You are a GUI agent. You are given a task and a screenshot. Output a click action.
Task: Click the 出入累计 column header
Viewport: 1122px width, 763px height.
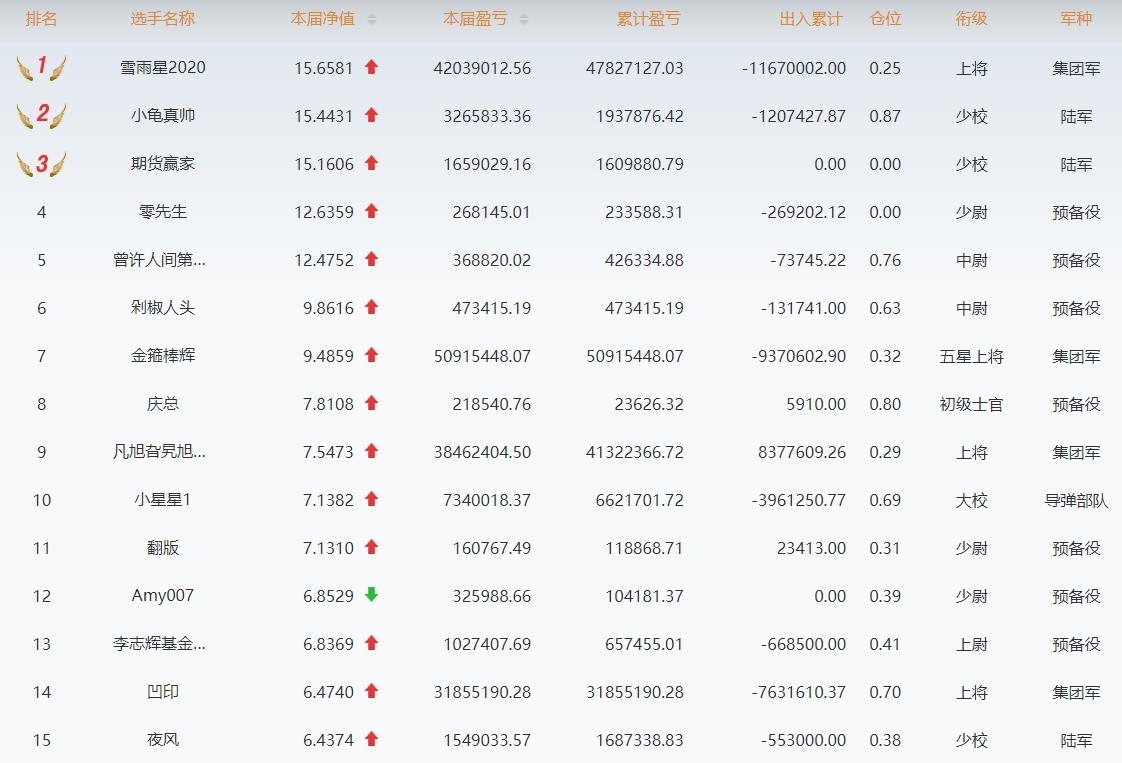coord(810,19)
